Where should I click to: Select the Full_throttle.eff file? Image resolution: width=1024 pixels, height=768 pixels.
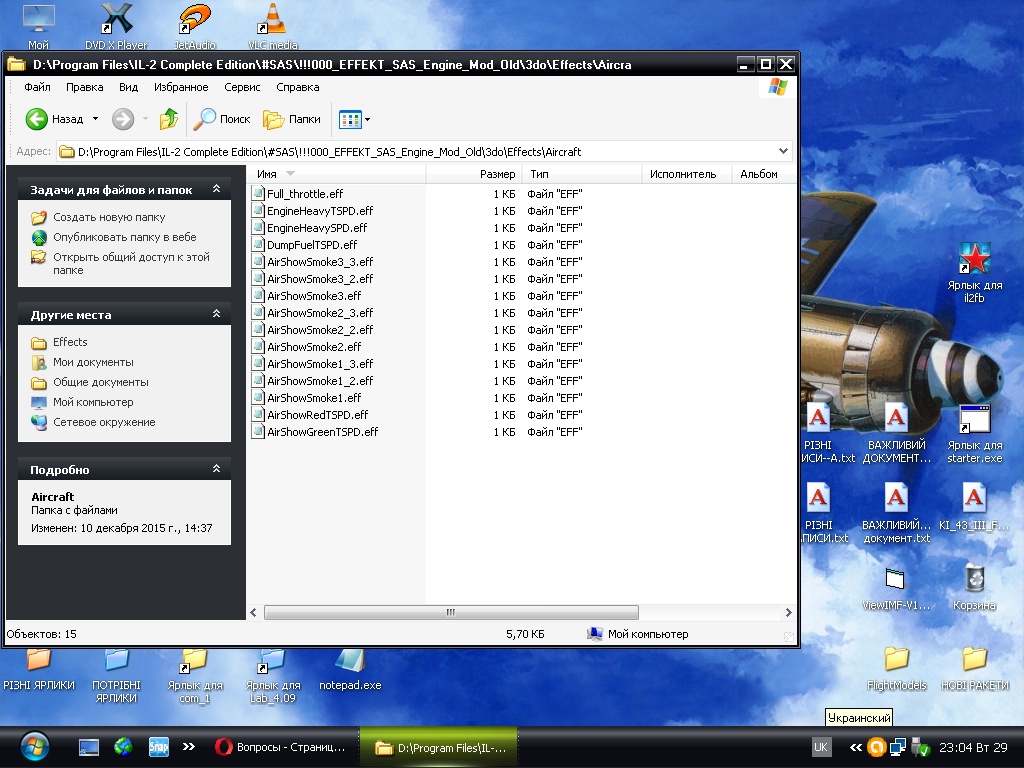304,194
